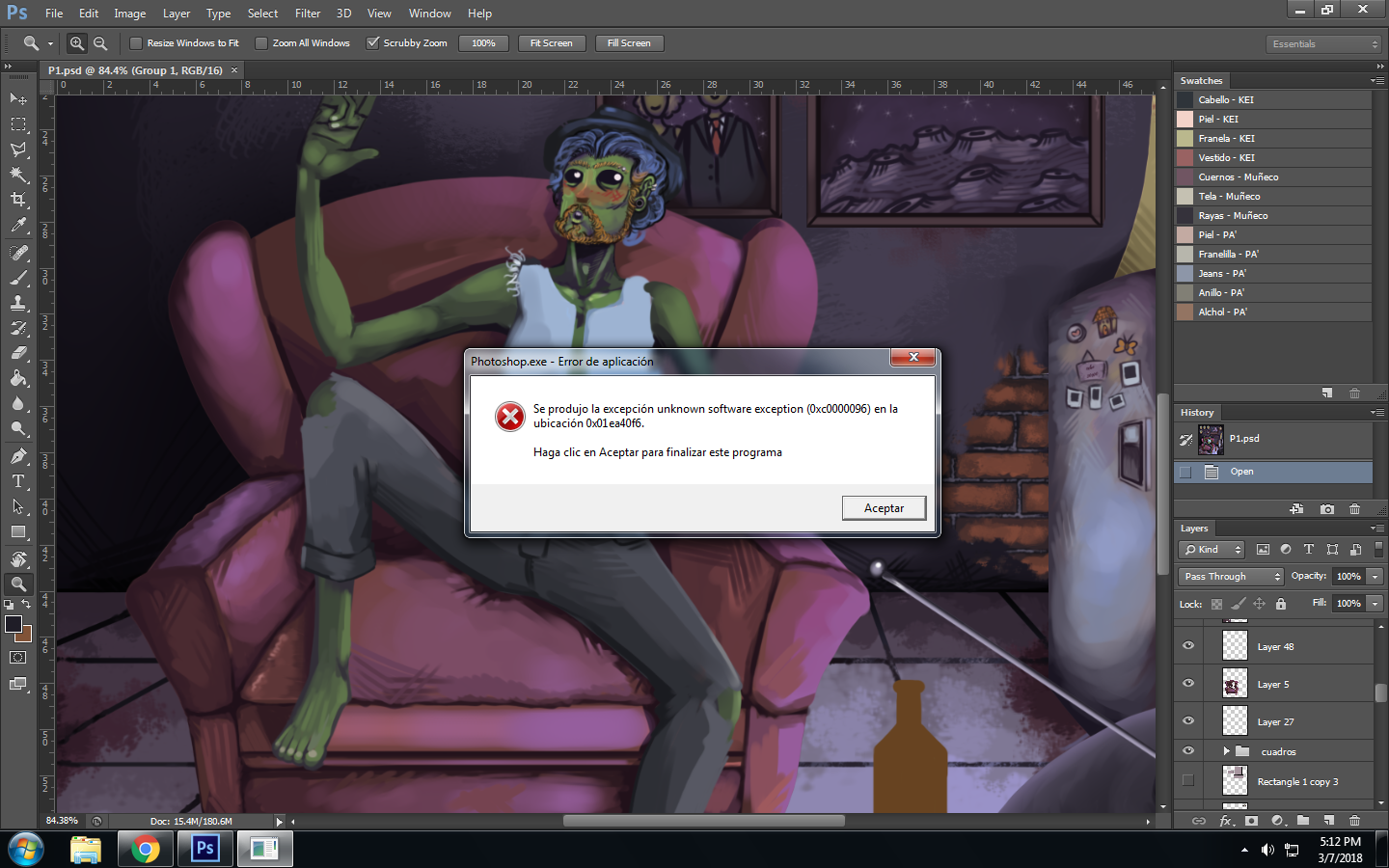This screenshot has height=868, width=1389.
Task: Select the Path Selection tool
Action: point(18,506)
